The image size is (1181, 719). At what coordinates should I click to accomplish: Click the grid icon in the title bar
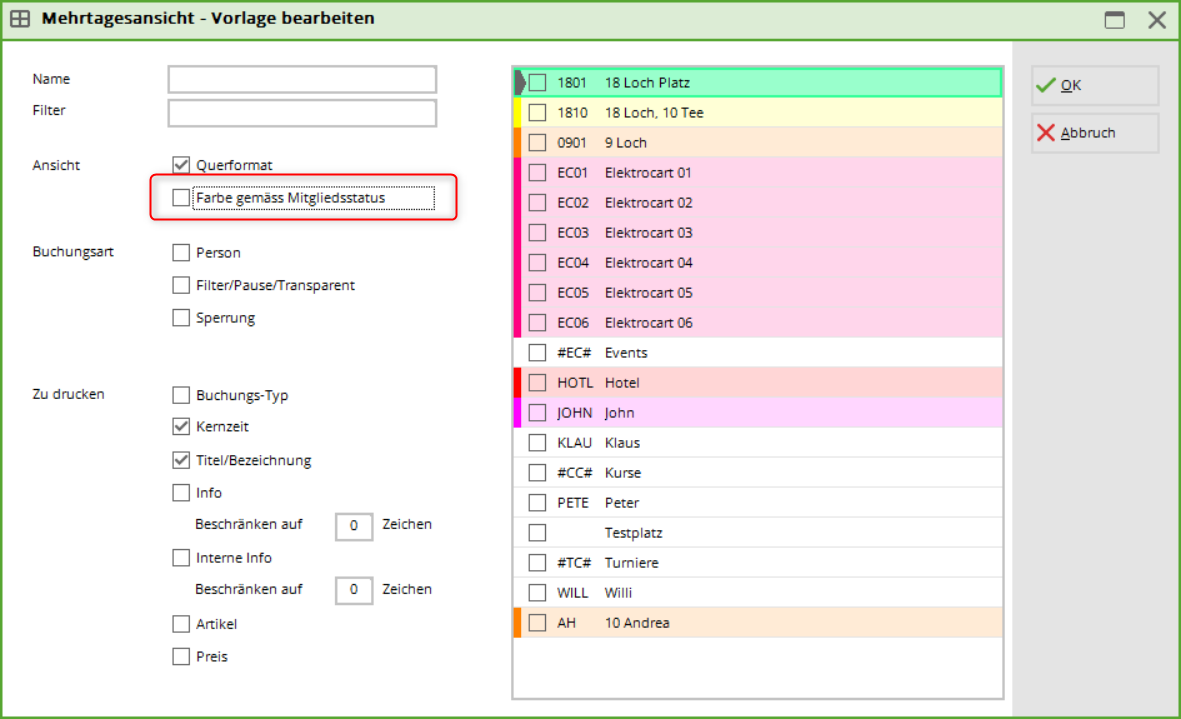click(19, 19)
